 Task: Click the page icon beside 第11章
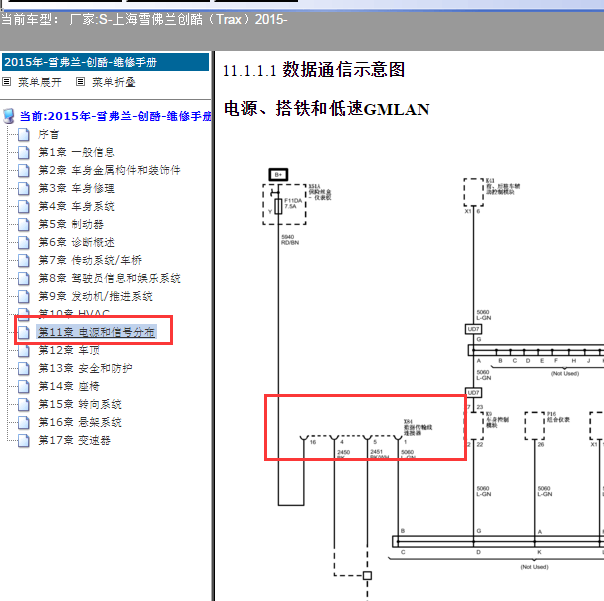coord(24,332)
